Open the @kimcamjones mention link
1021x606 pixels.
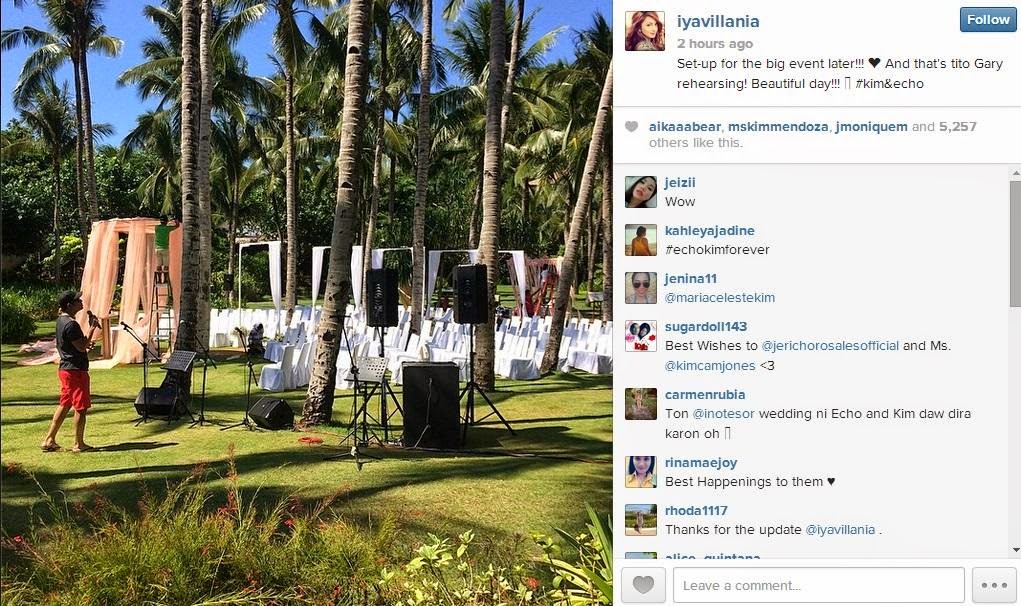[710, 366]
